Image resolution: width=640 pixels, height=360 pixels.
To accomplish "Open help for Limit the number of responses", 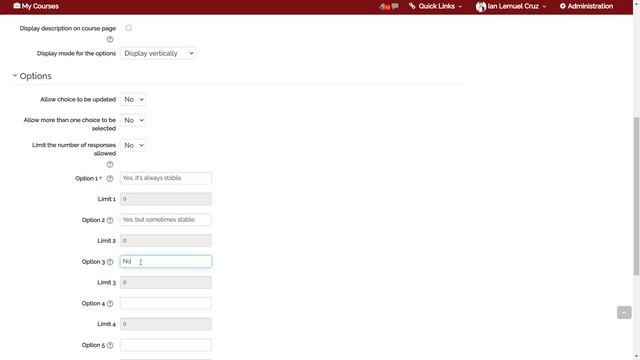I will tap(110, 164).
